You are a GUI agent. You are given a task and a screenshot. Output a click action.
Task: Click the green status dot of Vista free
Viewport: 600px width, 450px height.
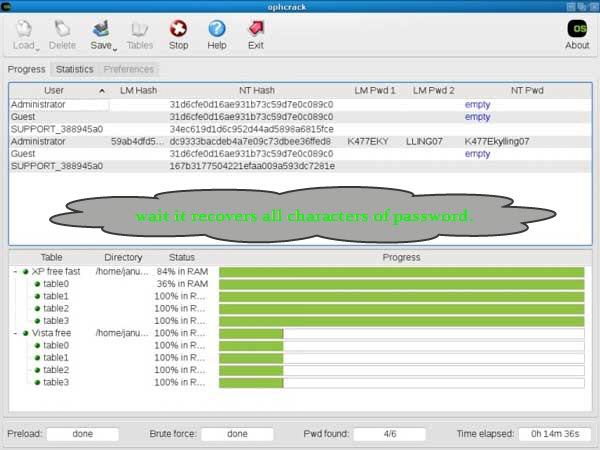[26, 333]
